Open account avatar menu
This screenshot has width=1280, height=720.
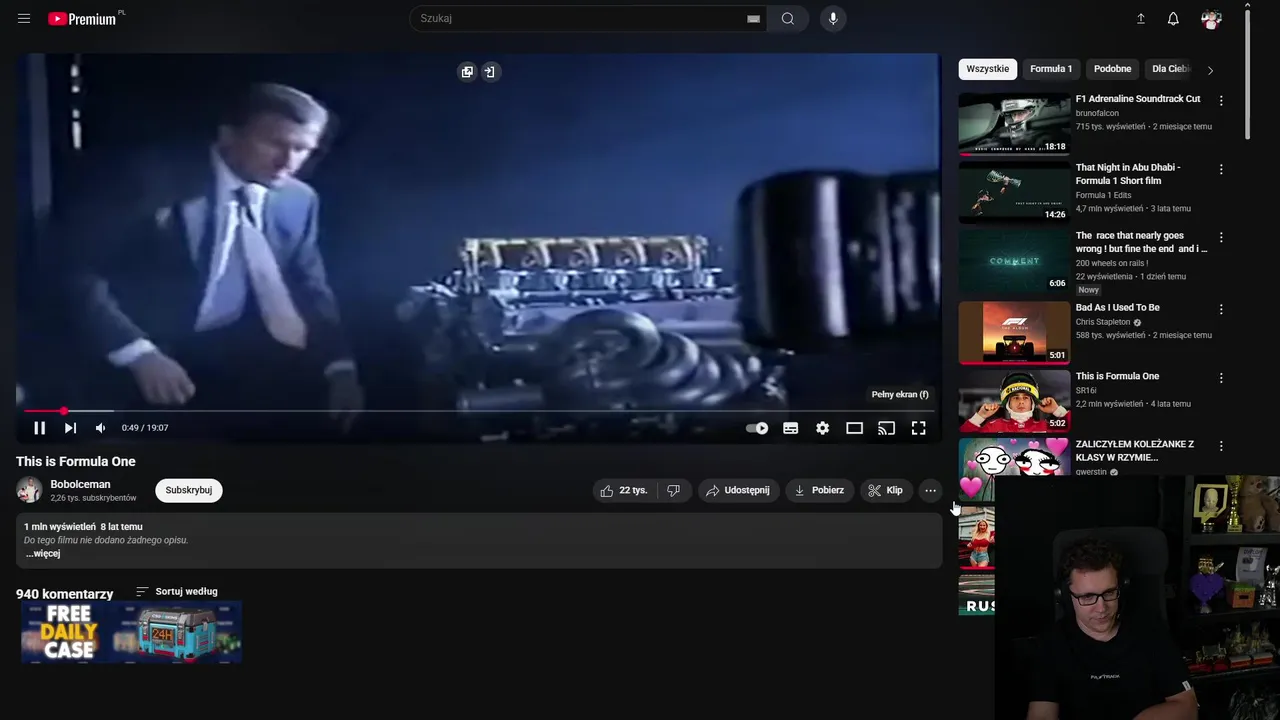tap(1211, 18)
